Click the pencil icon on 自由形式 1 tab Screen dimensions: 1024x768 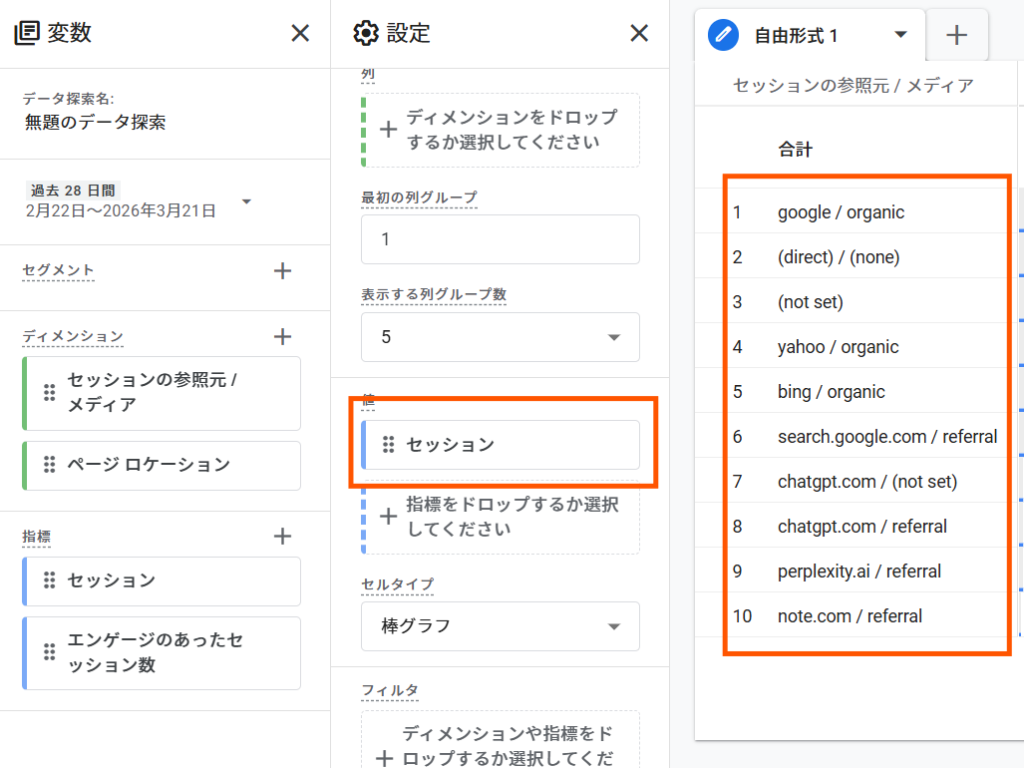click(x=723, y=36)
